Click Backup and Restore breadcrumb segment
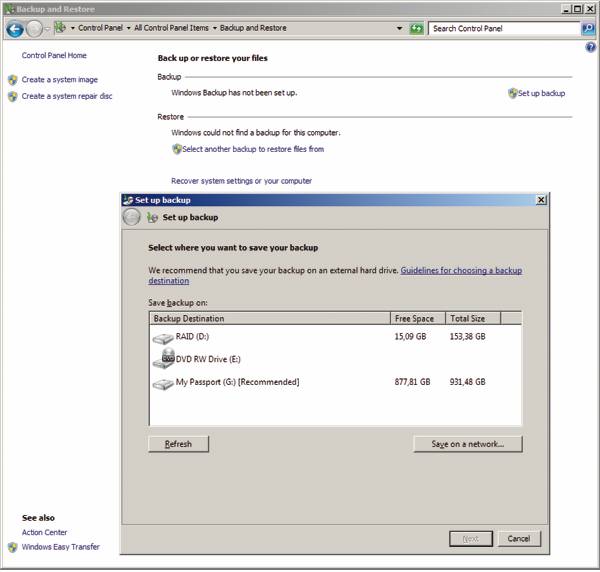Viewport: 600px width, 572px height. pos(253,28)
